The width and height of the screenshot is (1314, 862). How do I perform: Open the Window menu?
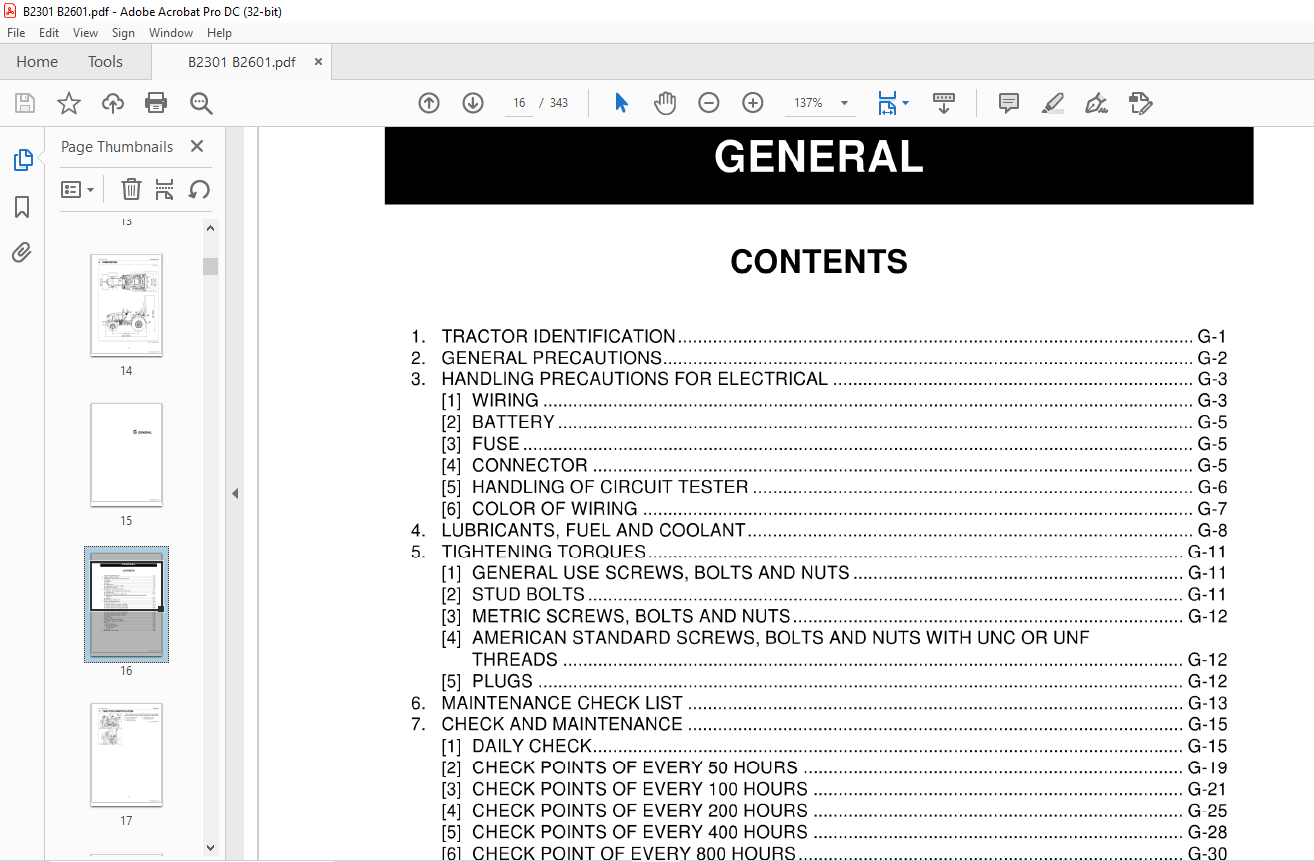[x=171, y=33]
